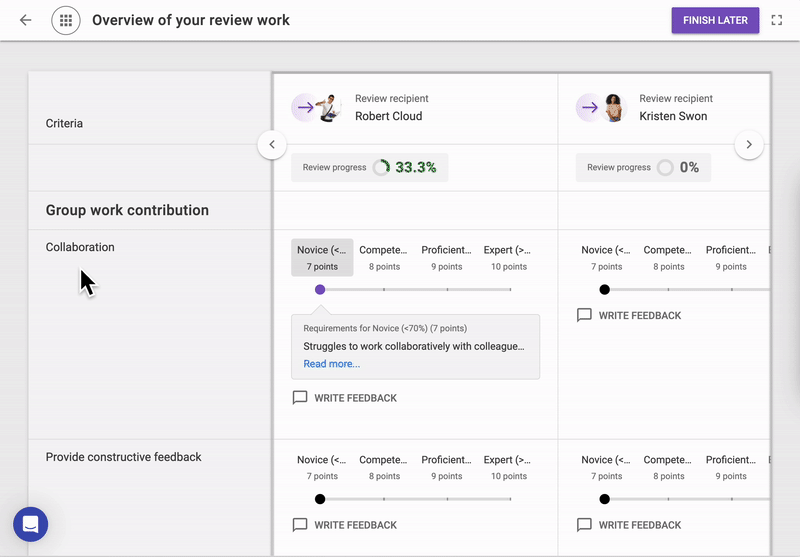Image resolution: width=800 pixels, height=557 pixels.
Task: Click Kristen Swon's avatar
Action: coord(613,108)
